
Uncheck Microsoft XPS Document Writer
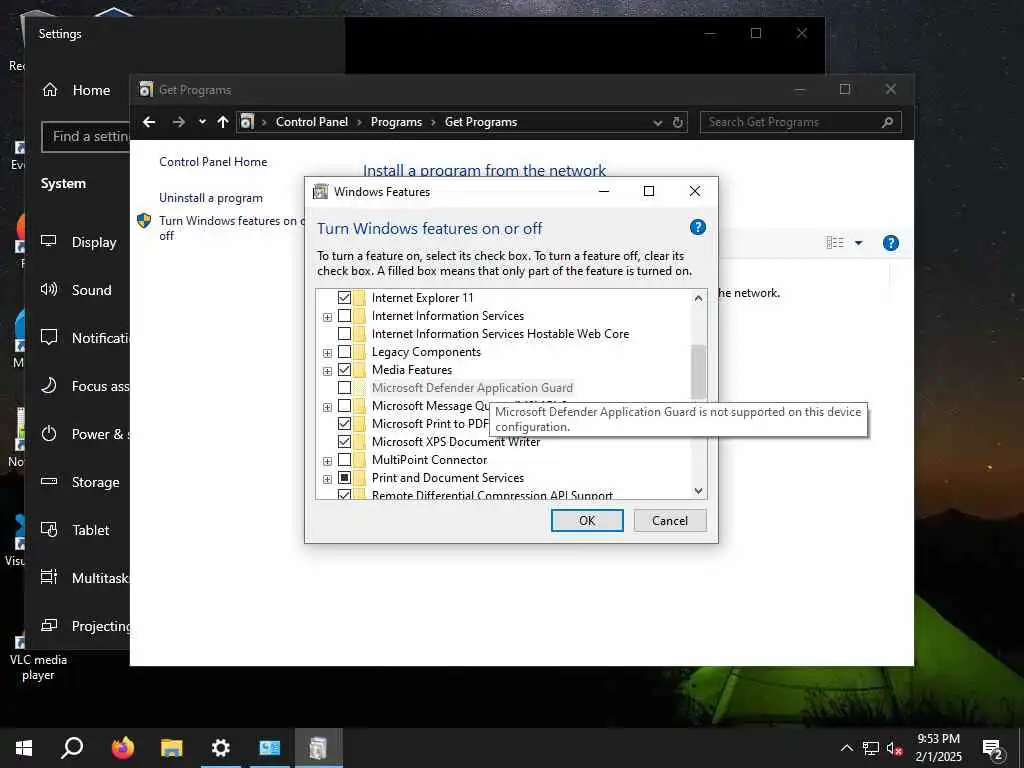pos(344,442)
